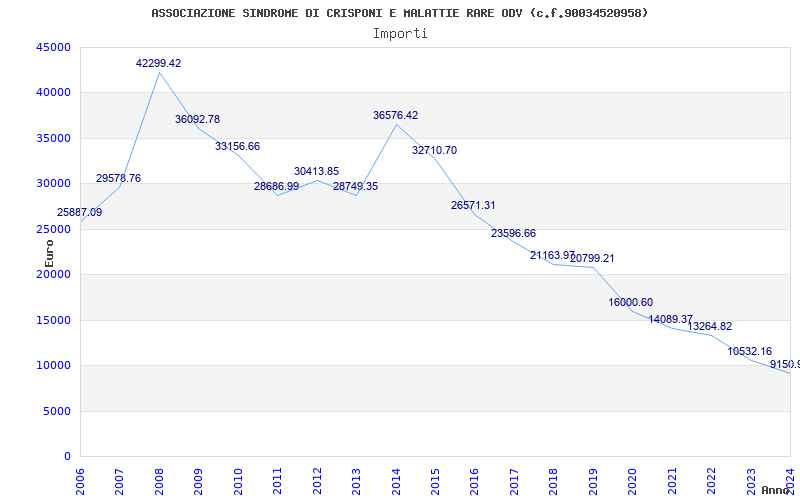Click the Importi subtitle

[x=400, y=34]
